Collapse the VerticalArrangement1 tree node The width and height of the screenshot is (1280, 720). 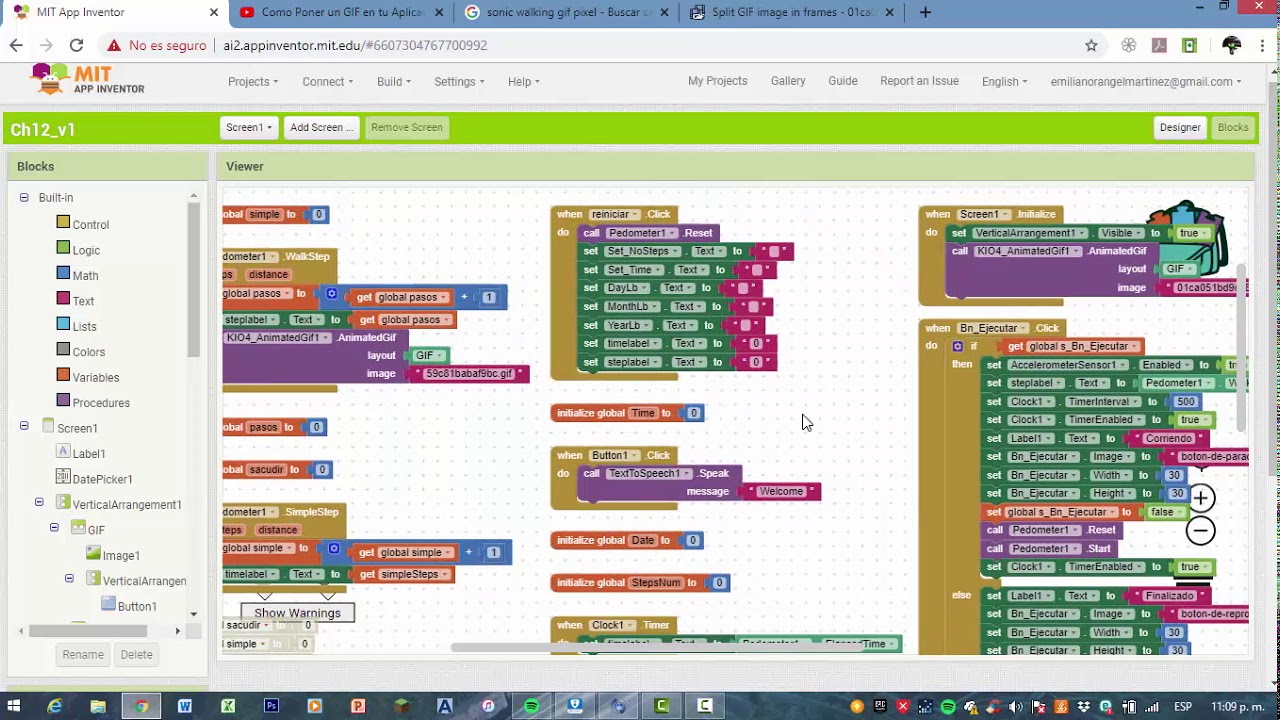[39, 503]
